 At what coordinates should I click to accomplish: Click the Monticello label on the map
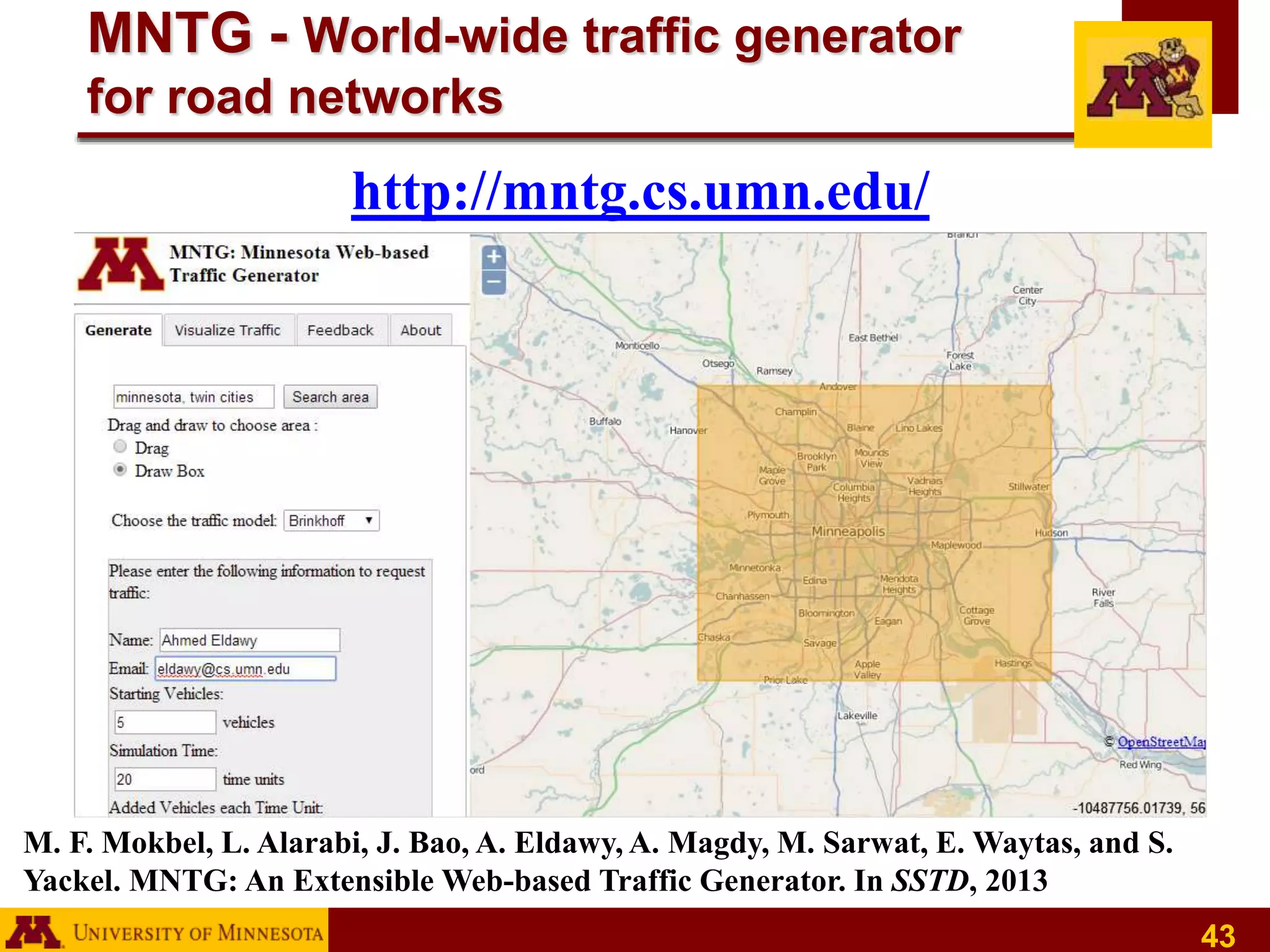point(637,345)
